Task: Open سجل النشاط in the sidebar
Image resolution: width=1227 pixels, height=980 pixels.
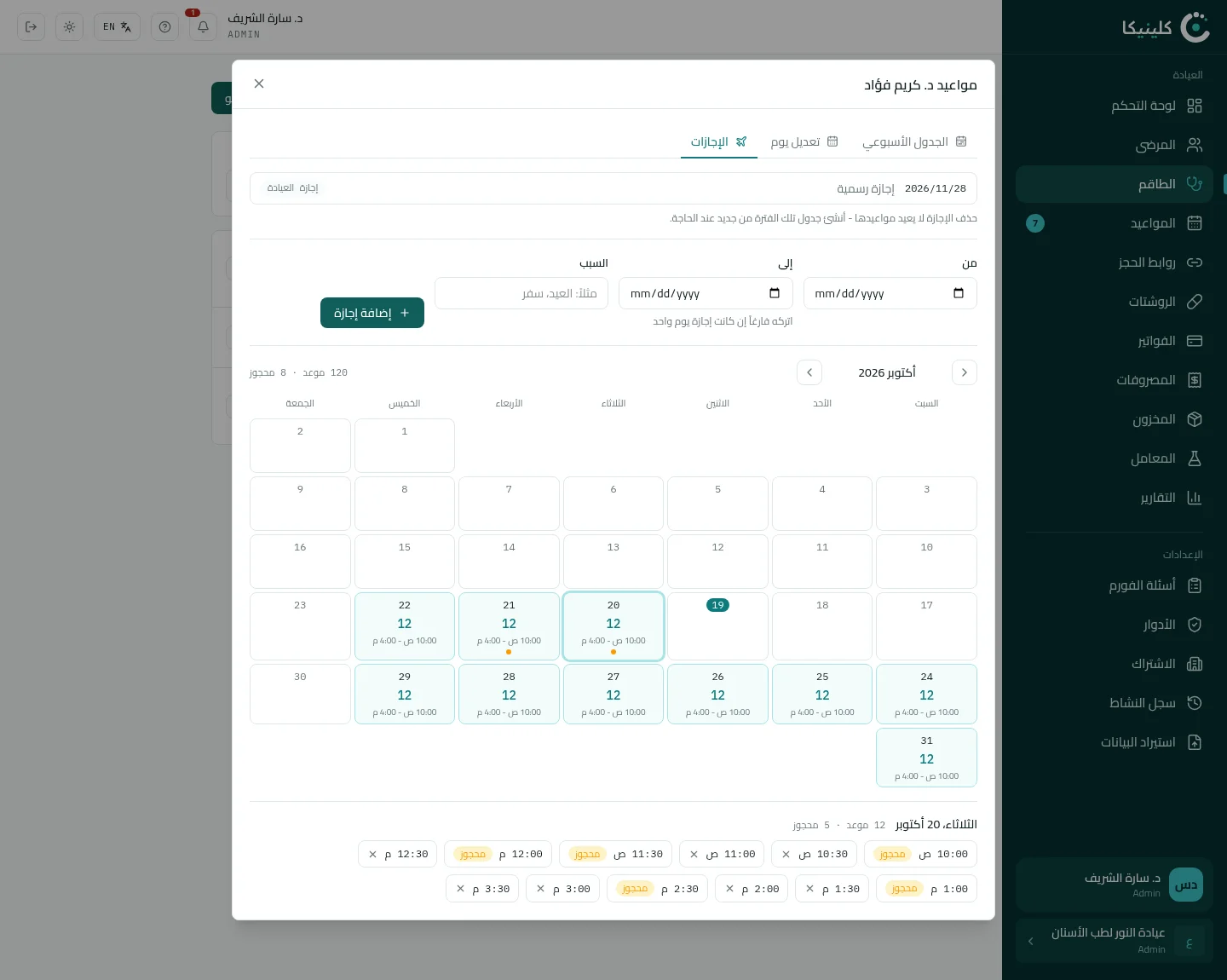Action: [1115, 703]
